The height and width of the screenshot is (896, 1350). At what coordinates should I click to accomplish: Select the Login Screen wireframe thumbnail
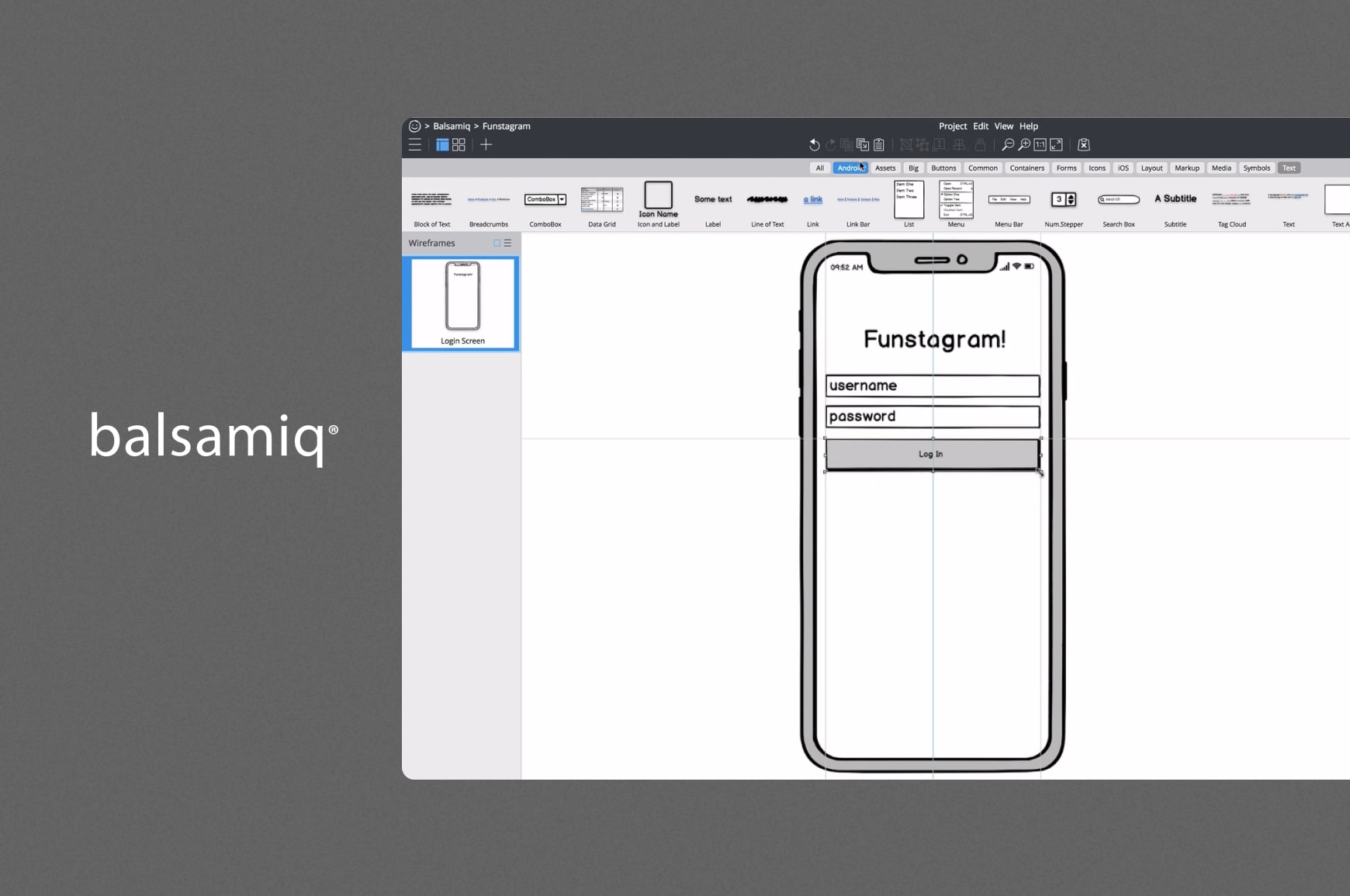[462, 304]
